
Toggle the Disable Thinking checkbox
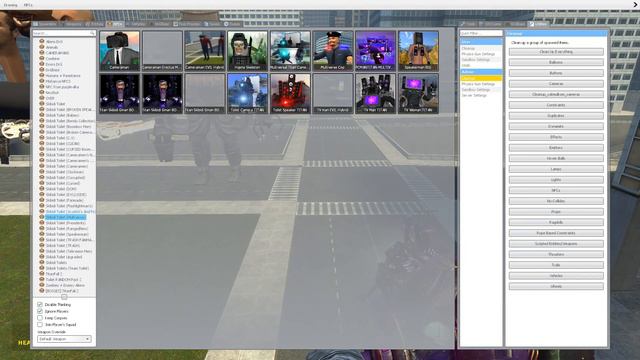point(40,304)
